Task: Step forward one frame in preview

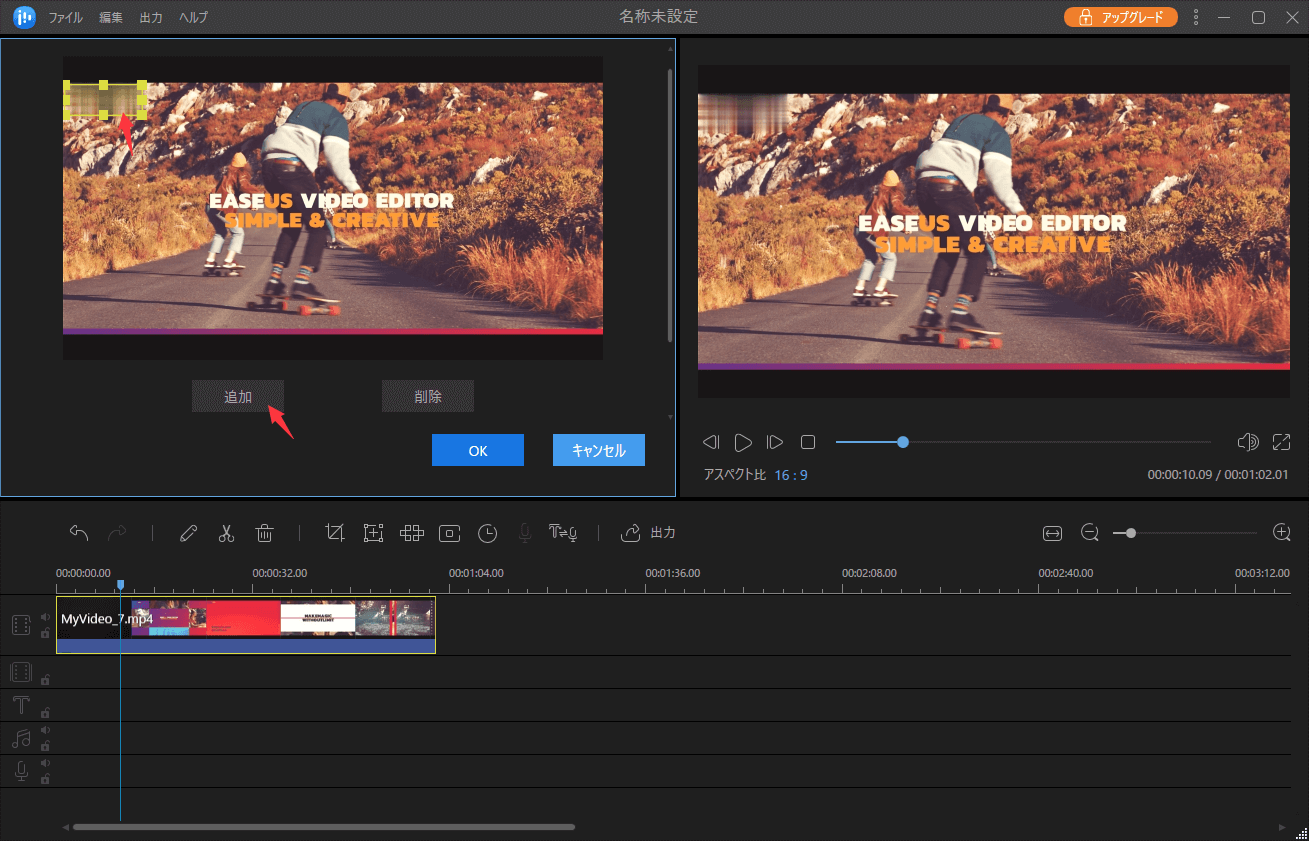Action: (x=775, y=442)
